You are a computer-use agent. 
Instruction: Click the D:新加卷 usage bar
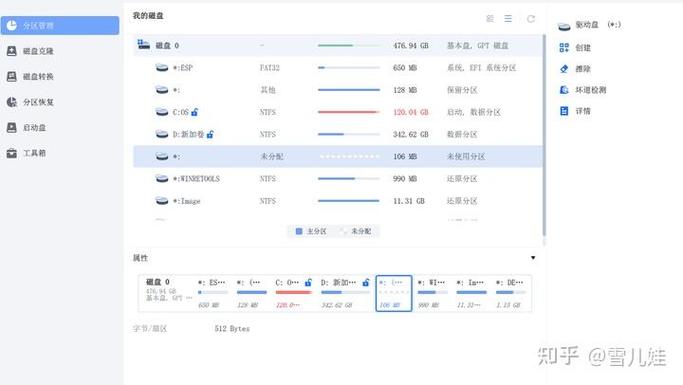point(348,134)
